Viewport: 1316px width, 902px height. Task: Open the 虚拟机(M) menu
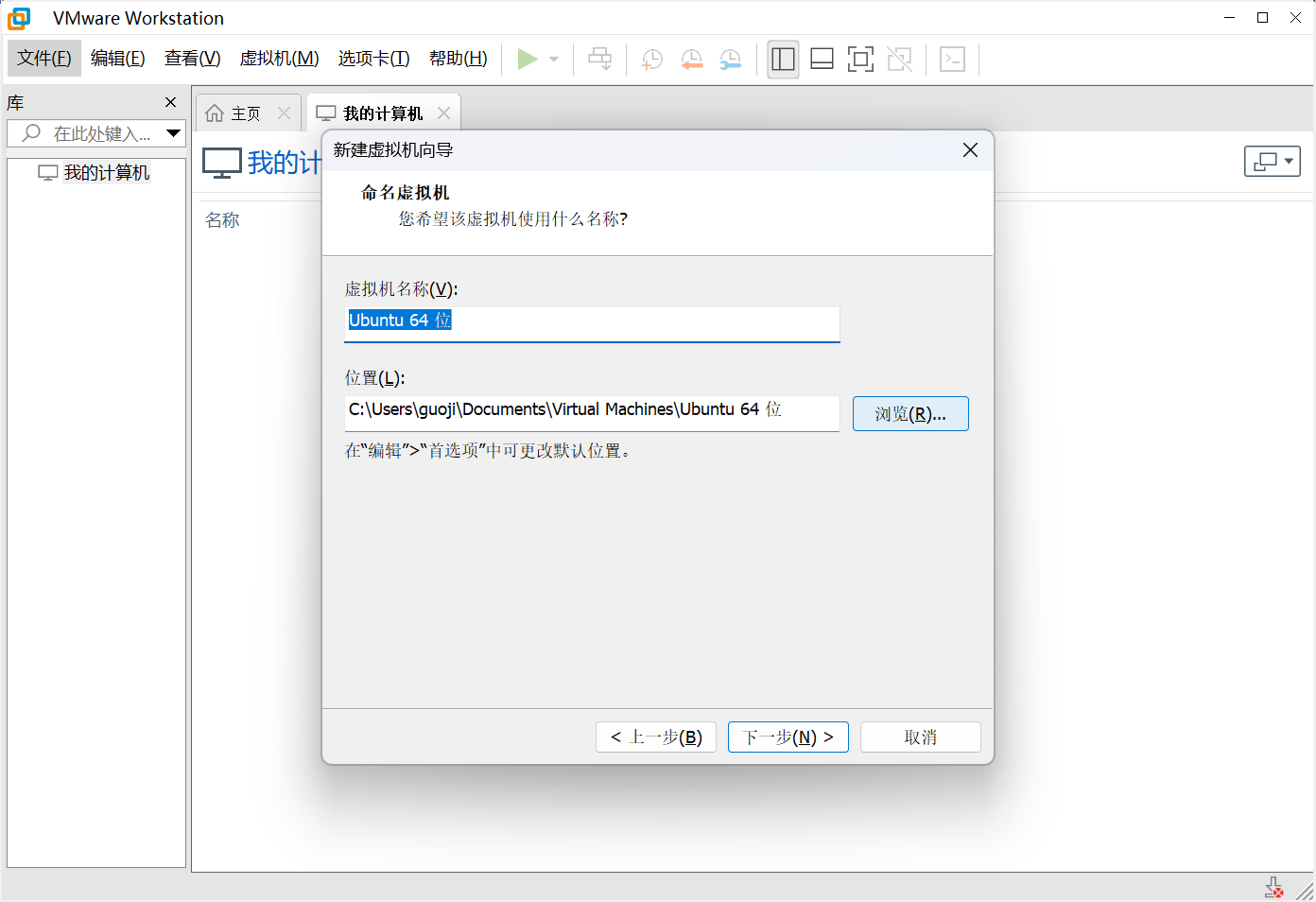click(x=280, y=59)
